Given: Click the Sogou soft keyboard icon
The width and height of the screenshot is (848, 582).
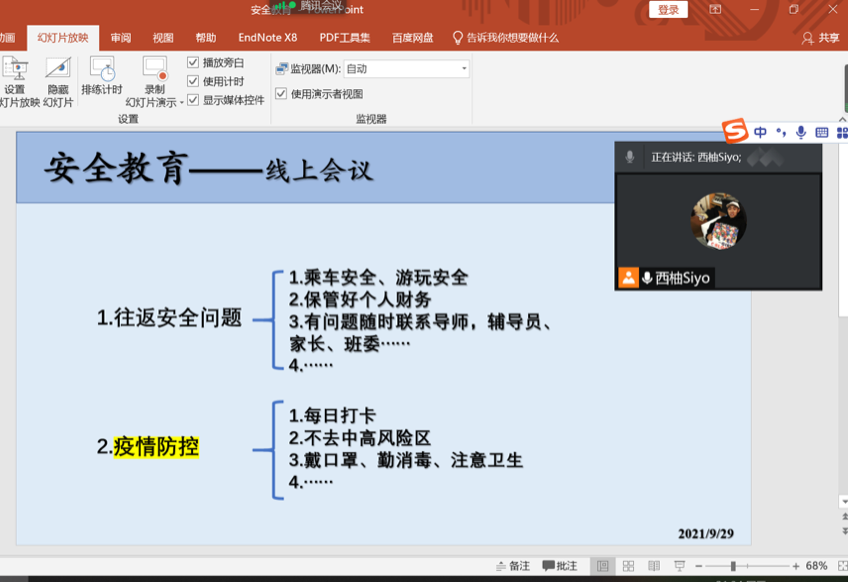Looking at the screenshot, I should 822,132.
